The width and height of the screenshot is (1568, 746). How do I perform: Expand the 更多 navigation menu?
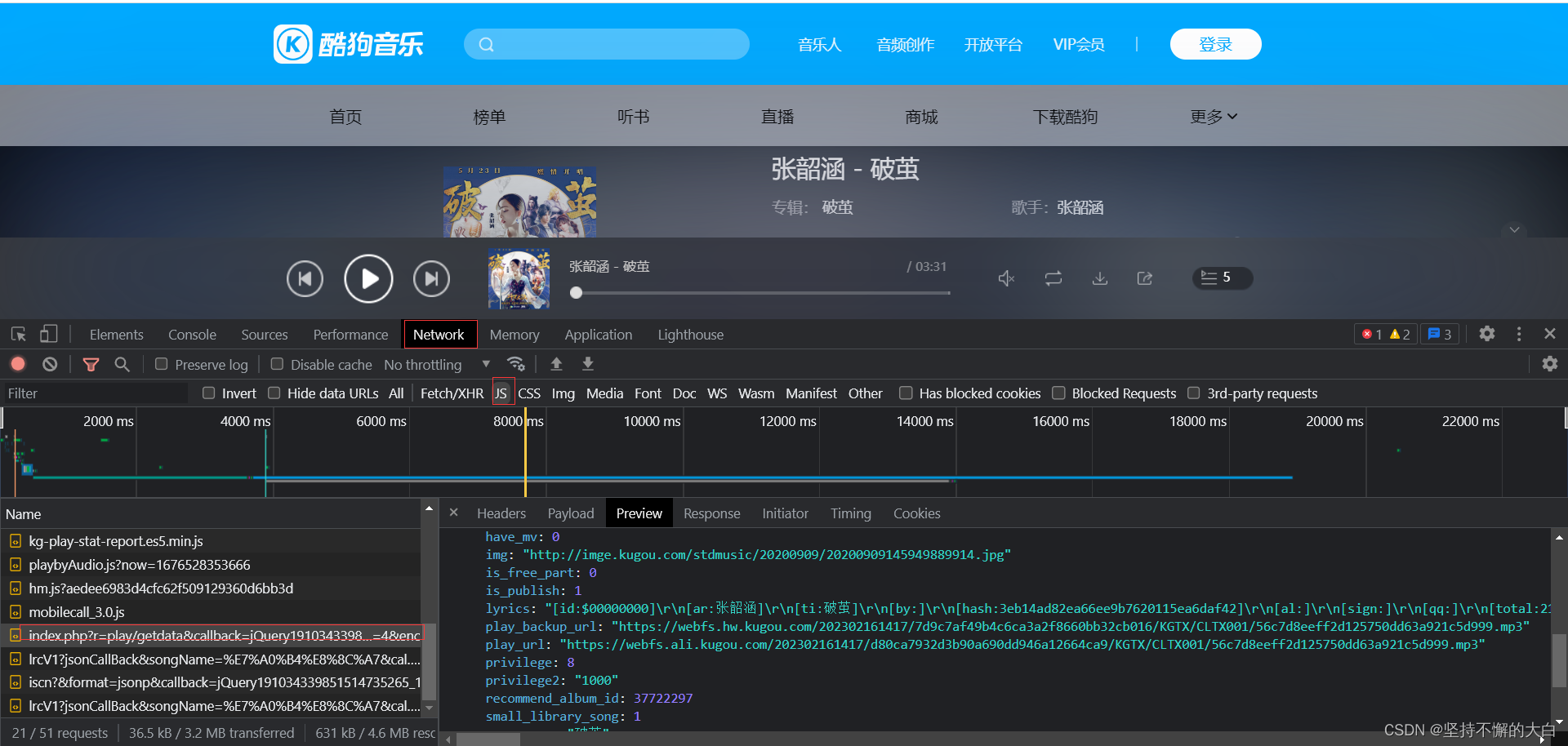[x=1214, y=117]
